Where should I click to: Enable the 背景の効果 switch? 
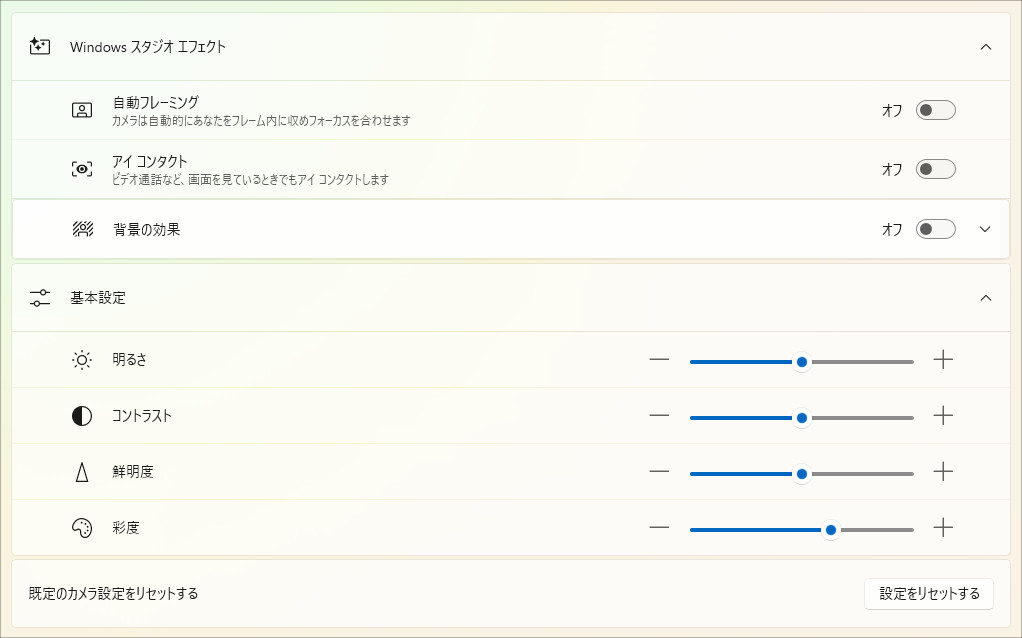click(935, 229)
